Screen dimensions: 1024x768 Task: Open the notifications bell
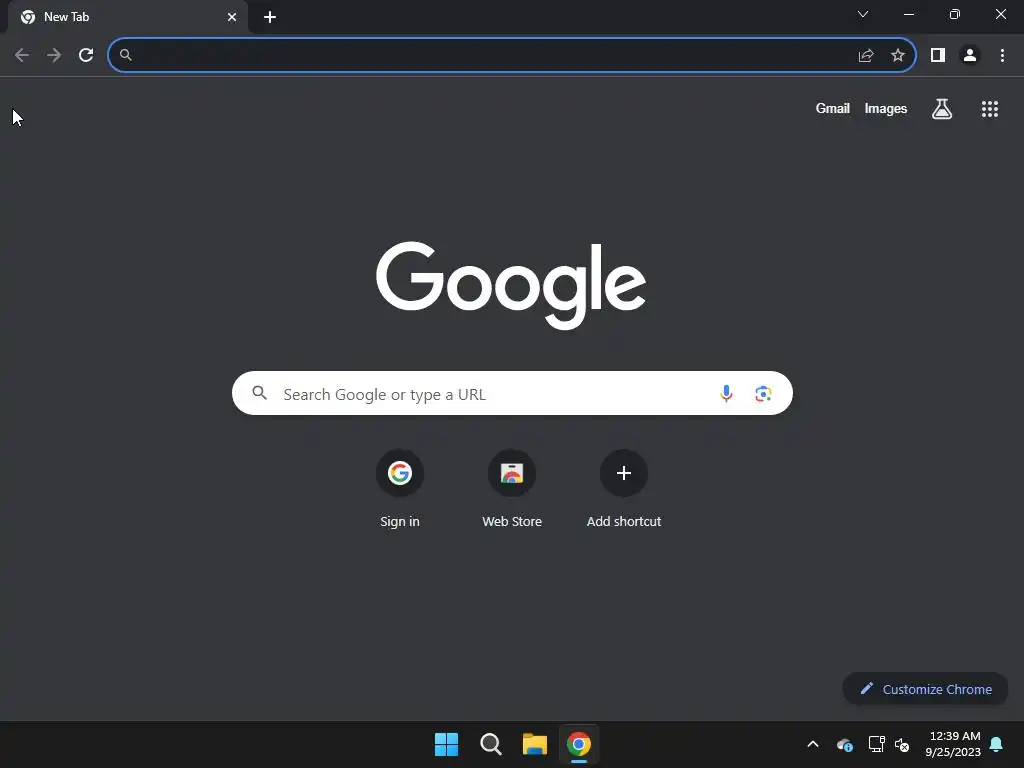[996, 744]
